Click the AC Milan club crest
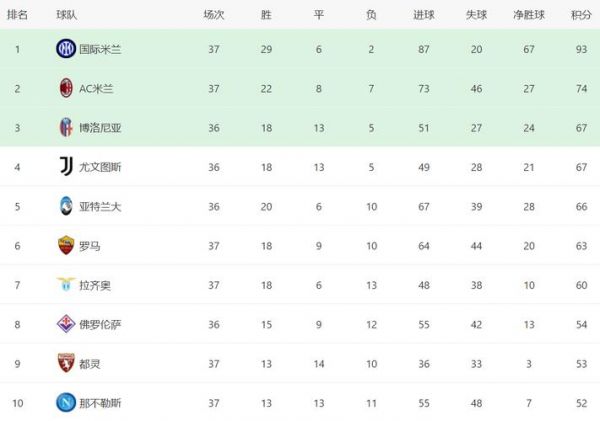The width and height of the screenshot is (600, 421). click(66, 88)
